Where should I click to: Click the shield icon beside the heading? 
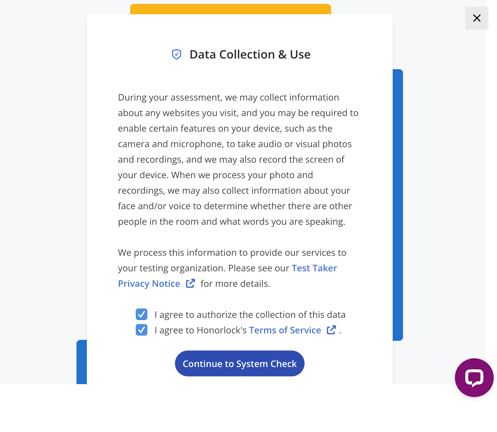(176, 54)
